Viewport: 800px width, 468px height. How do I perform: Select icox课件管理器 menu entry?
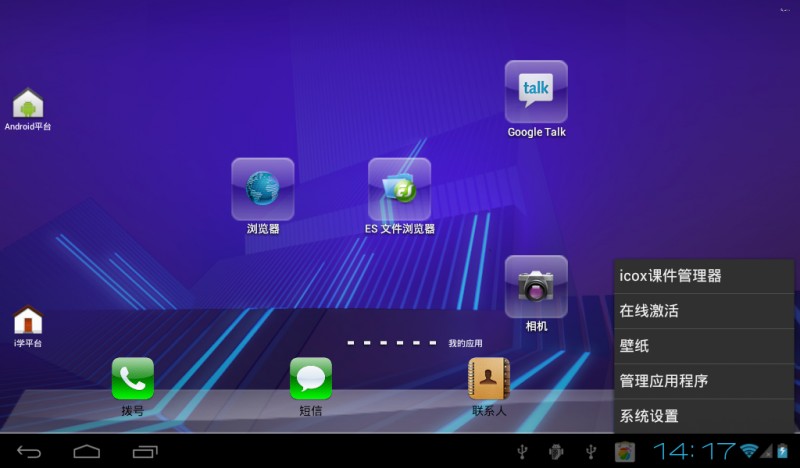[704, 276]
